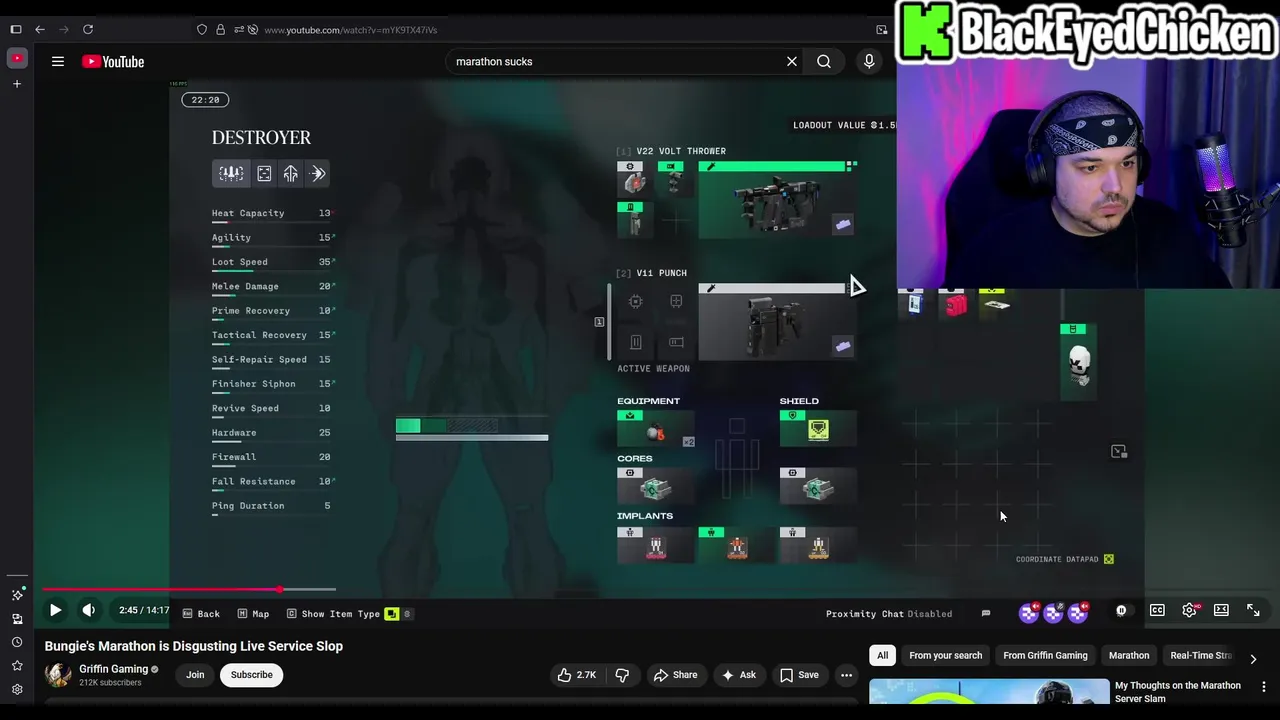
Task: Turn on closed captions
Action: pyautogui.click(x=1157, y=610)
